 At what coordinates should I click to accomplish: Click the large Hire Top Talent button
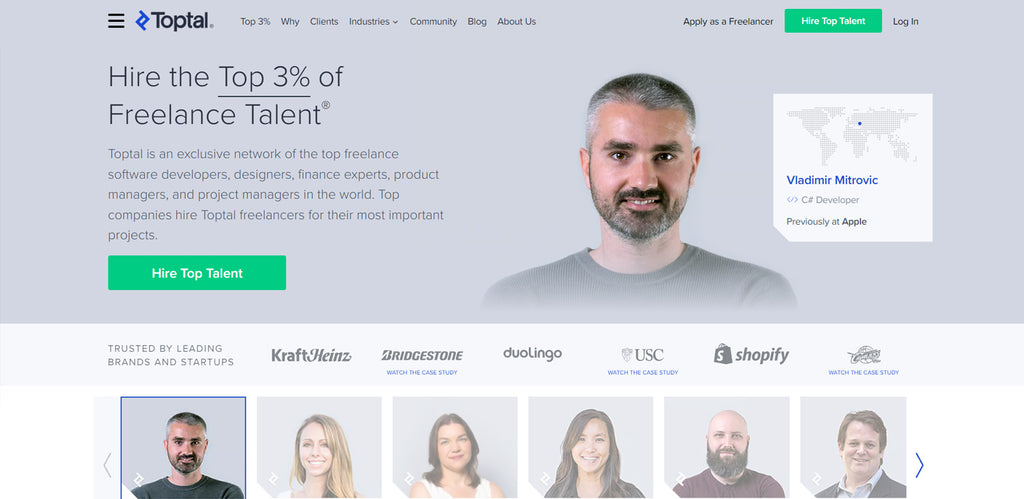coord(197,273)
